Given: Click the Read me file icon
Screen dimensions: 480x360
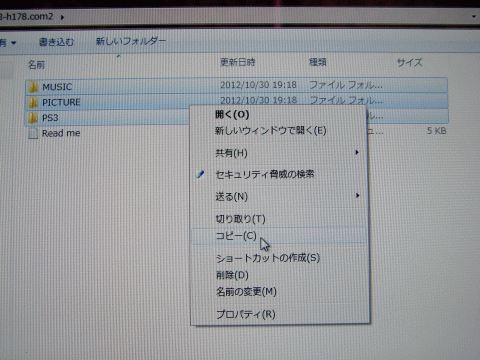Looking at the screenshot, I should 33,134.
